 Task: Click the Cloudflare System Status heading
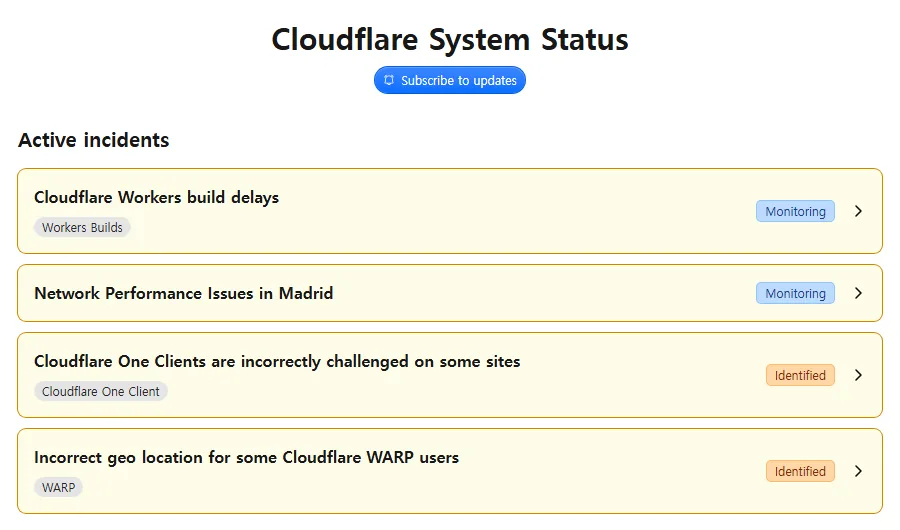(x=450, y=40)
